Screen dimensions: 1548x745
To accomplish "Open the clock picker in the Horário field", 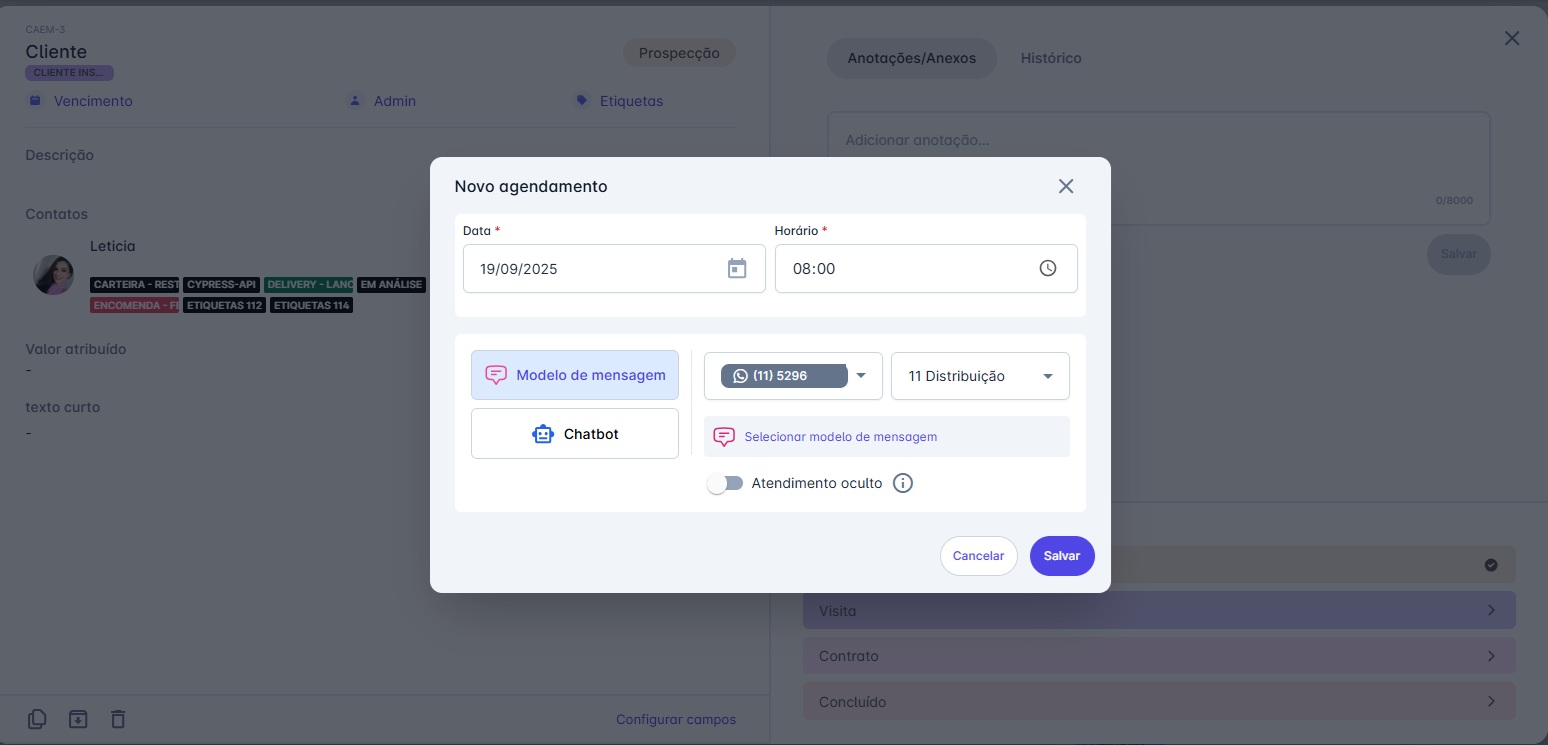I will pyautogui.click(x=1047, y=268).
